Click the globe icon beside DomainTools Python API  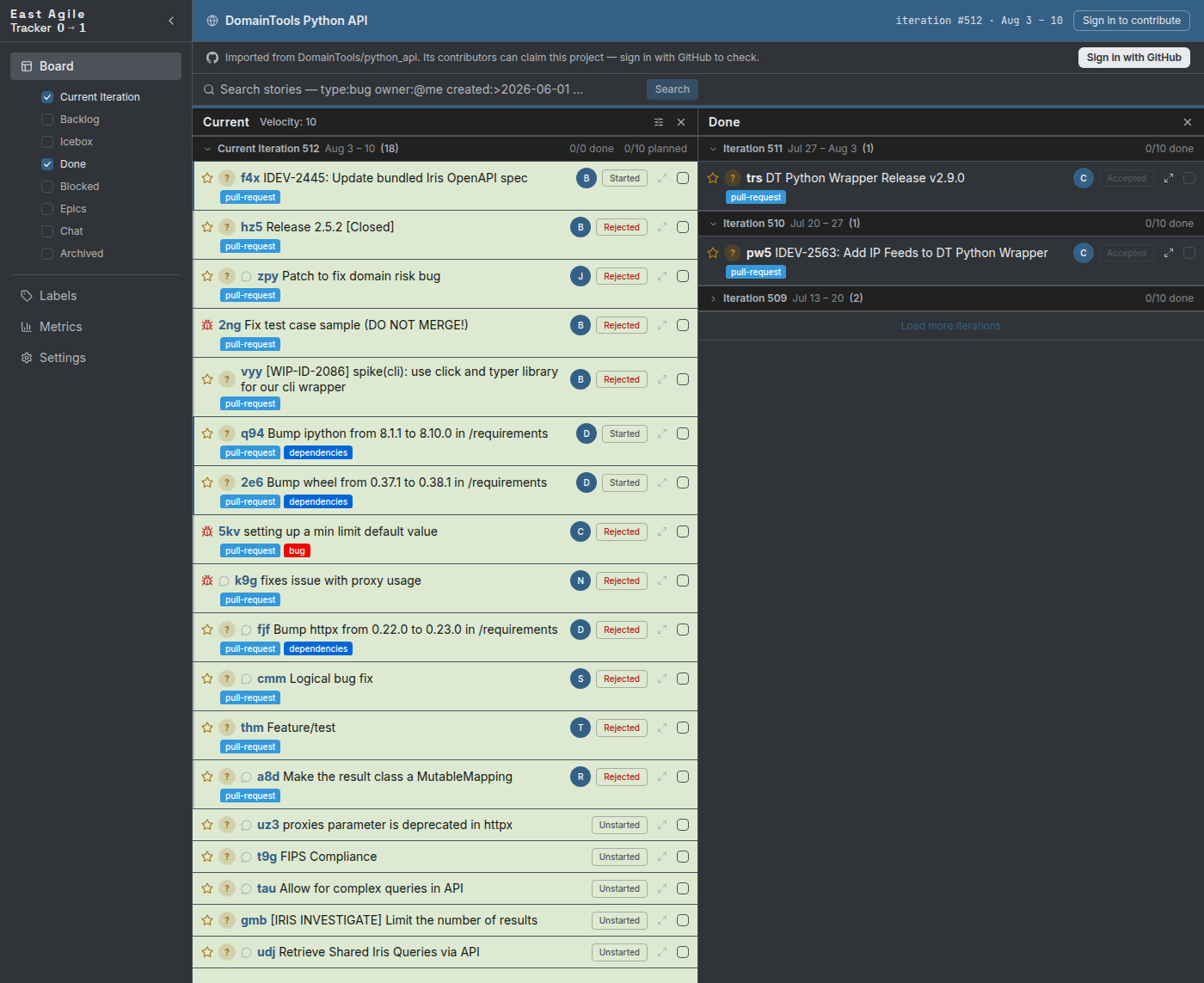click(212, 21)
